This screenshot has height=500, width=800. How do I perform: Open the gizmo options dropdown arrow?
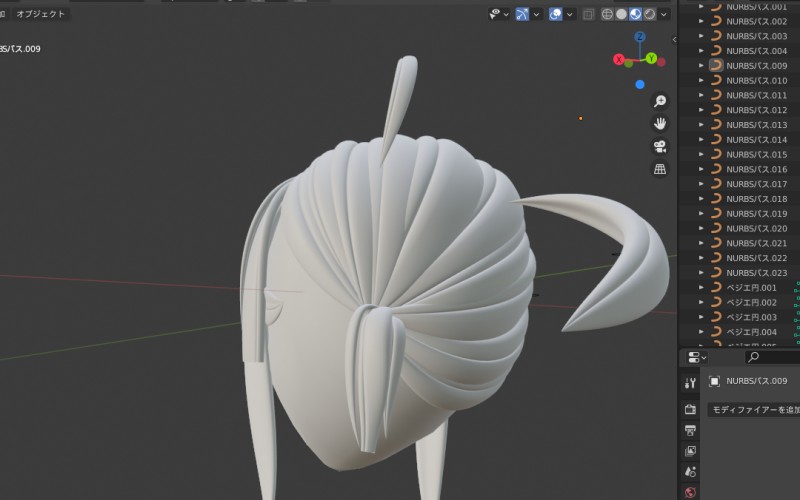pos(536,14)
